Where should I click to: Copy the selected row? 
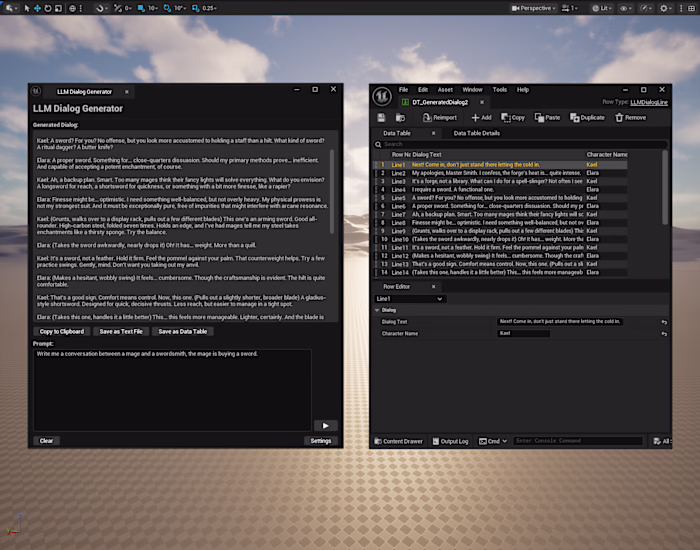coord(513,117)
